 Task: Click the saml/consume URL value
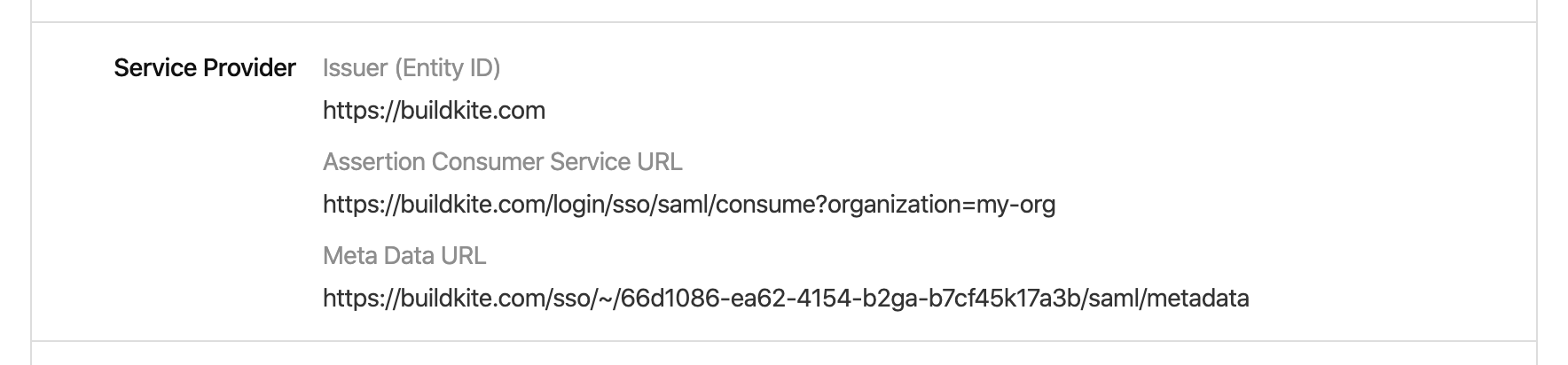(688, 205)
